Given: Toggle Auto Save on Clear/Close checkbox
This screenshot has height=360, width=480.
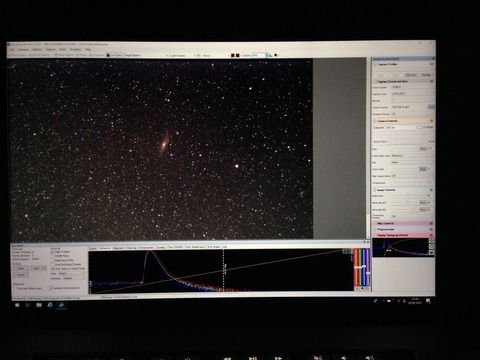Looking at the screenshot, I should [52, 268].
